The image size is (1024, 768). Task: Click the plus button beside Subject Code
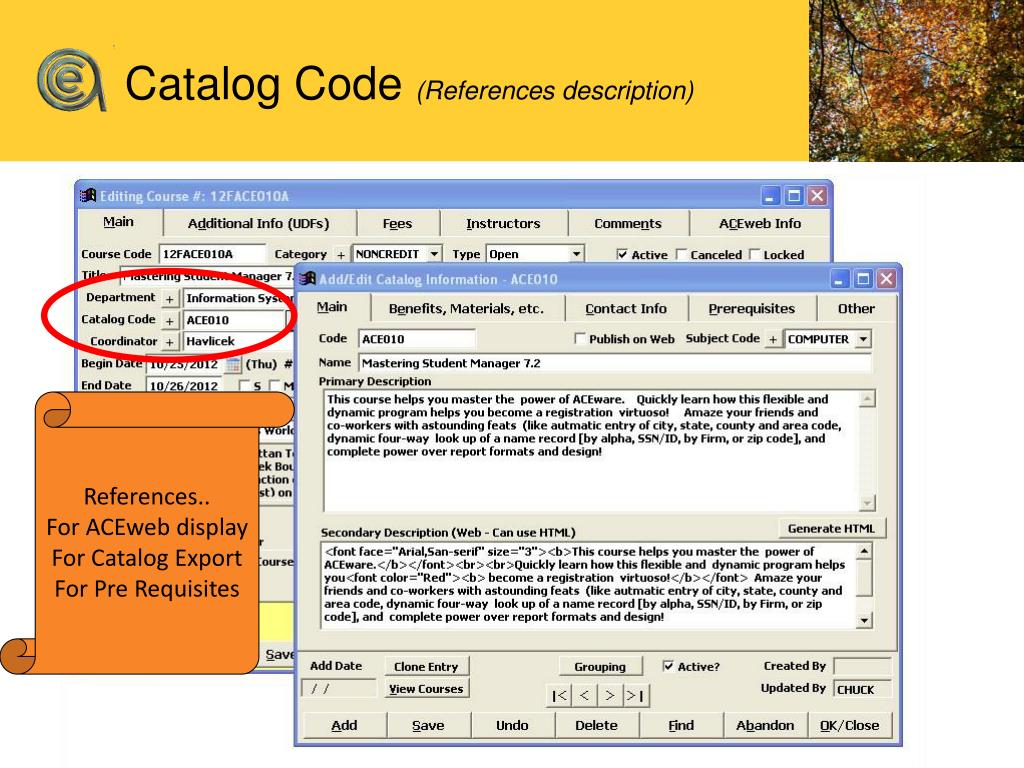(773, 340)
